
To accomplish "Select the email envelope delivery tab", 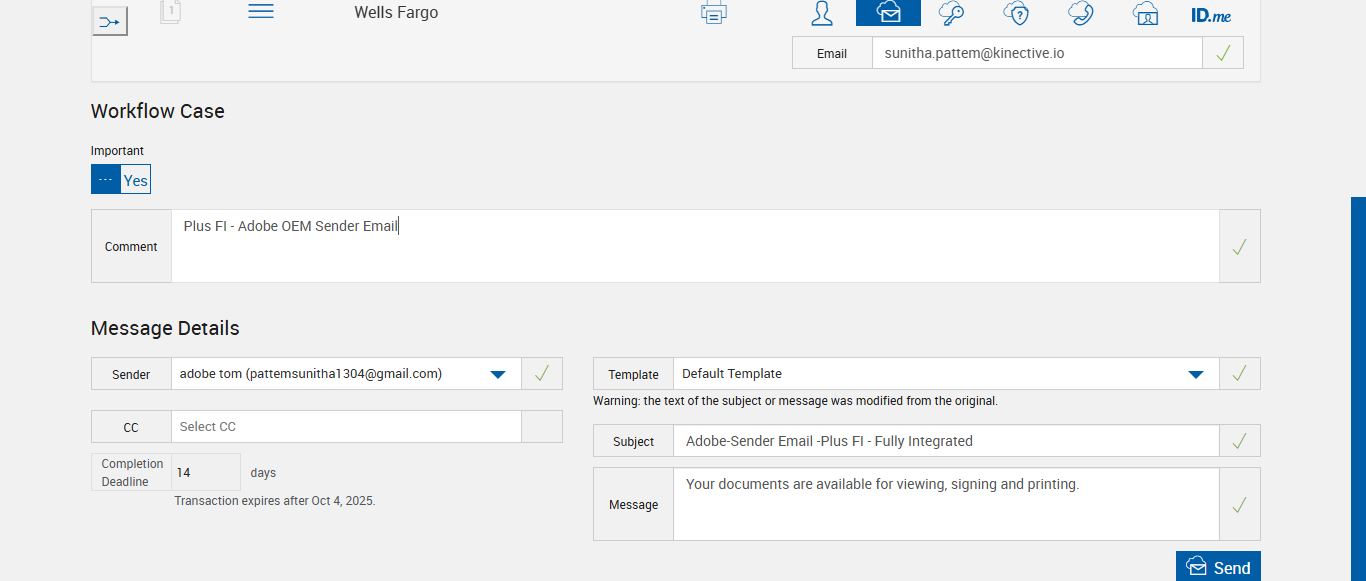I will click(x=888, y=13).
